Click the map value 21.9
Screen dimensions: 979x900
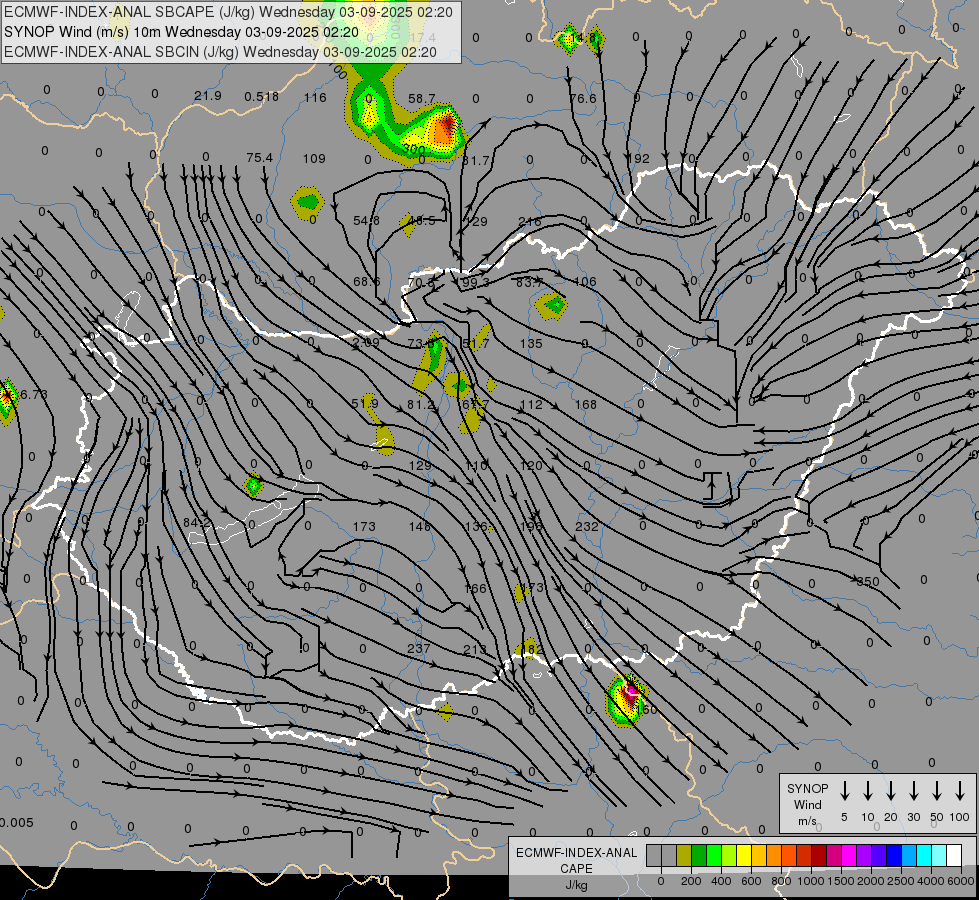[208, 96]
